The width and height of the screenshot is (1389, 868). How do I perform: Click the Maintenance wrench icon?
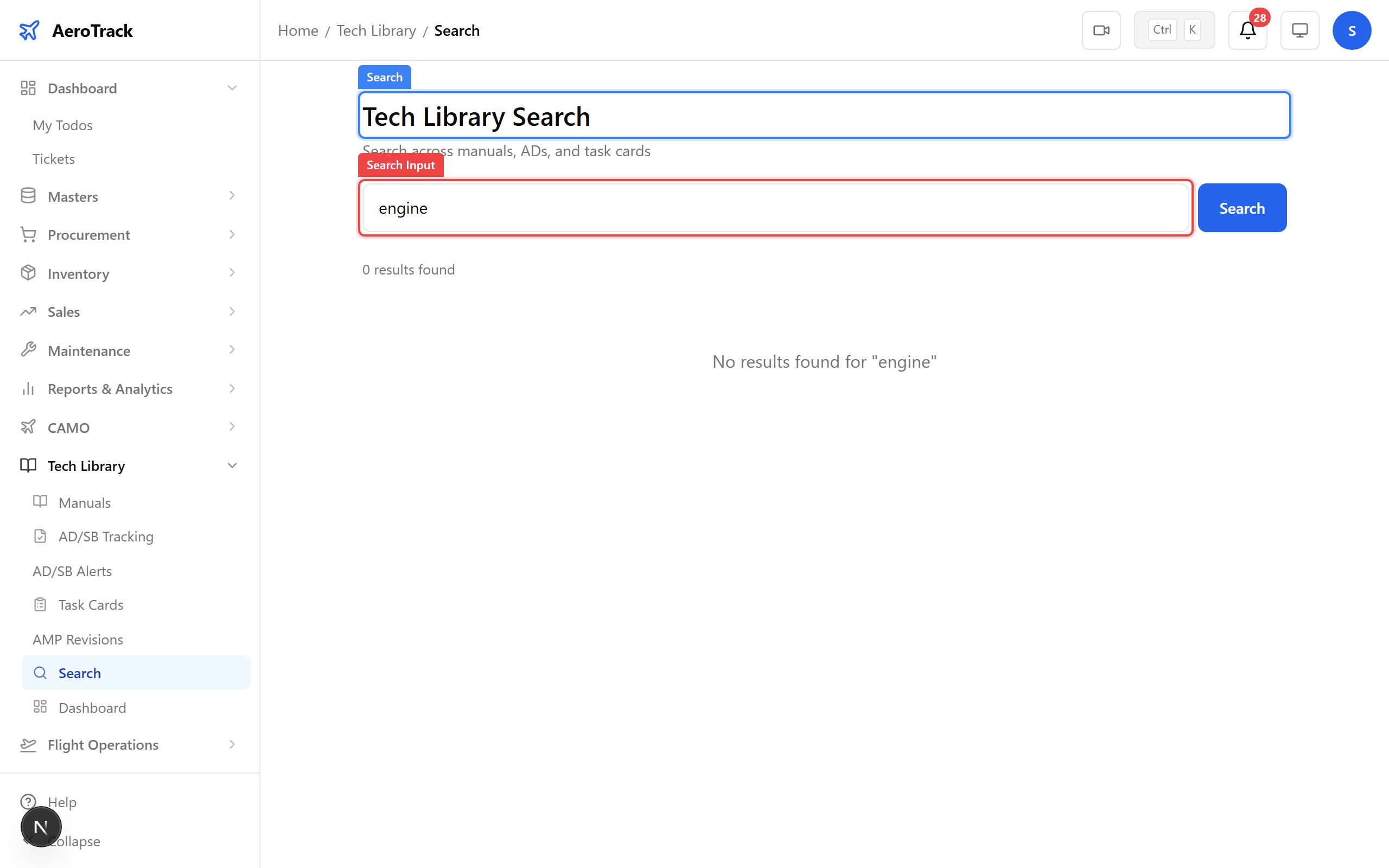(28, 349)
